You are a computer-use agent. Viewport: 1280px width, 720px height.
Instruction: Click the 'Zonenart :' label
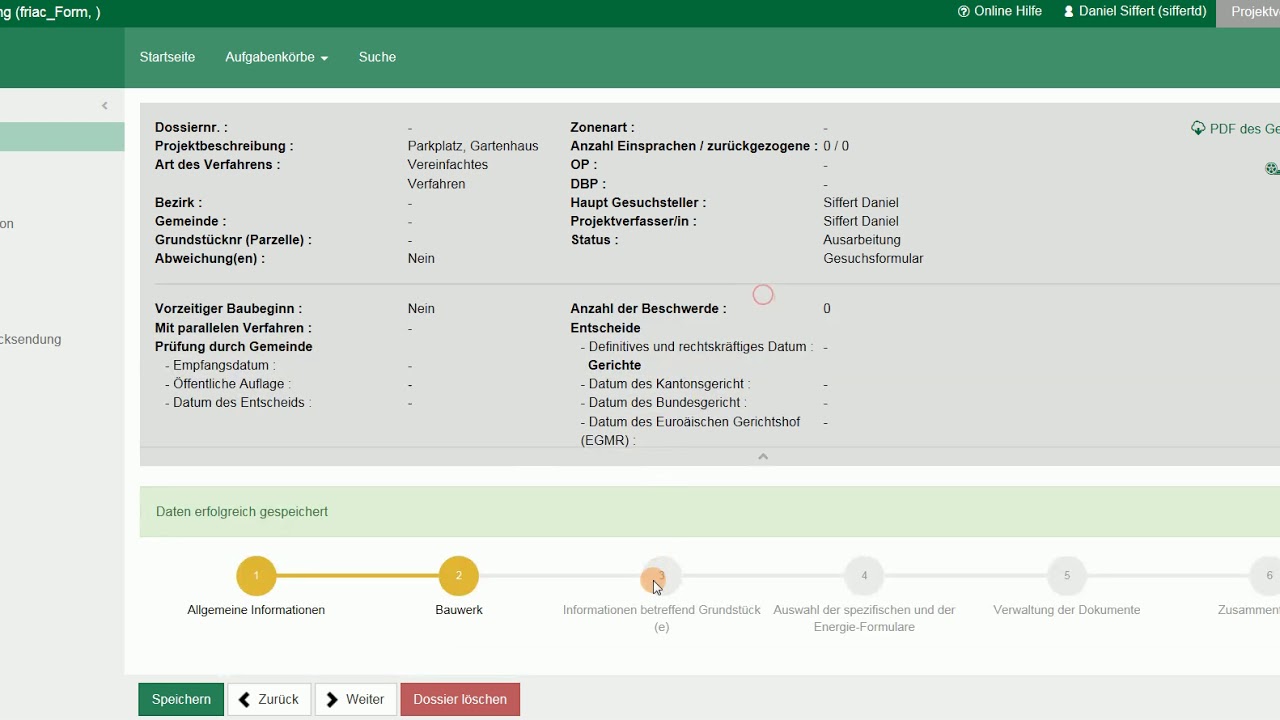click(x=602, y=127)
